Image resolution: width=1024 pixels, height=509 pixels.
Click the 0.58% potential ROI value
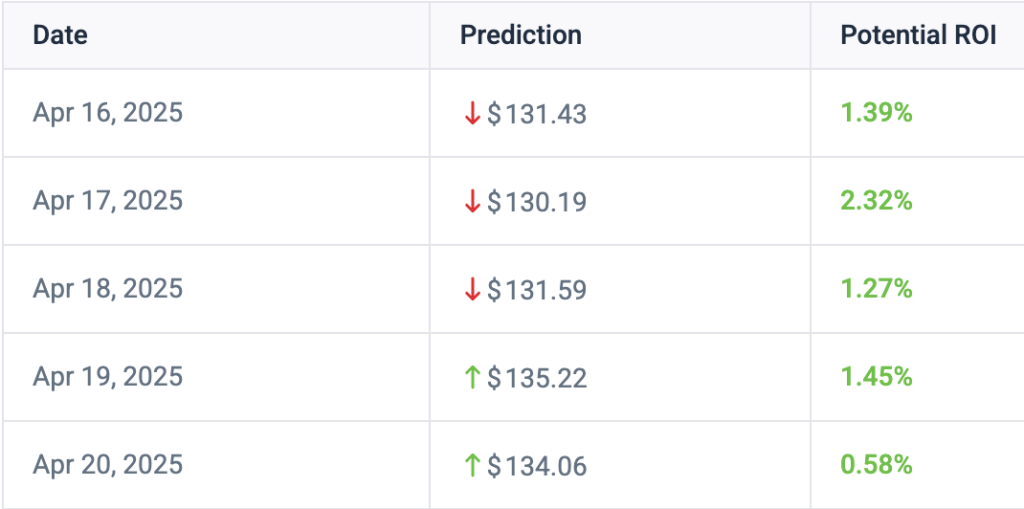tap(876, 465)
